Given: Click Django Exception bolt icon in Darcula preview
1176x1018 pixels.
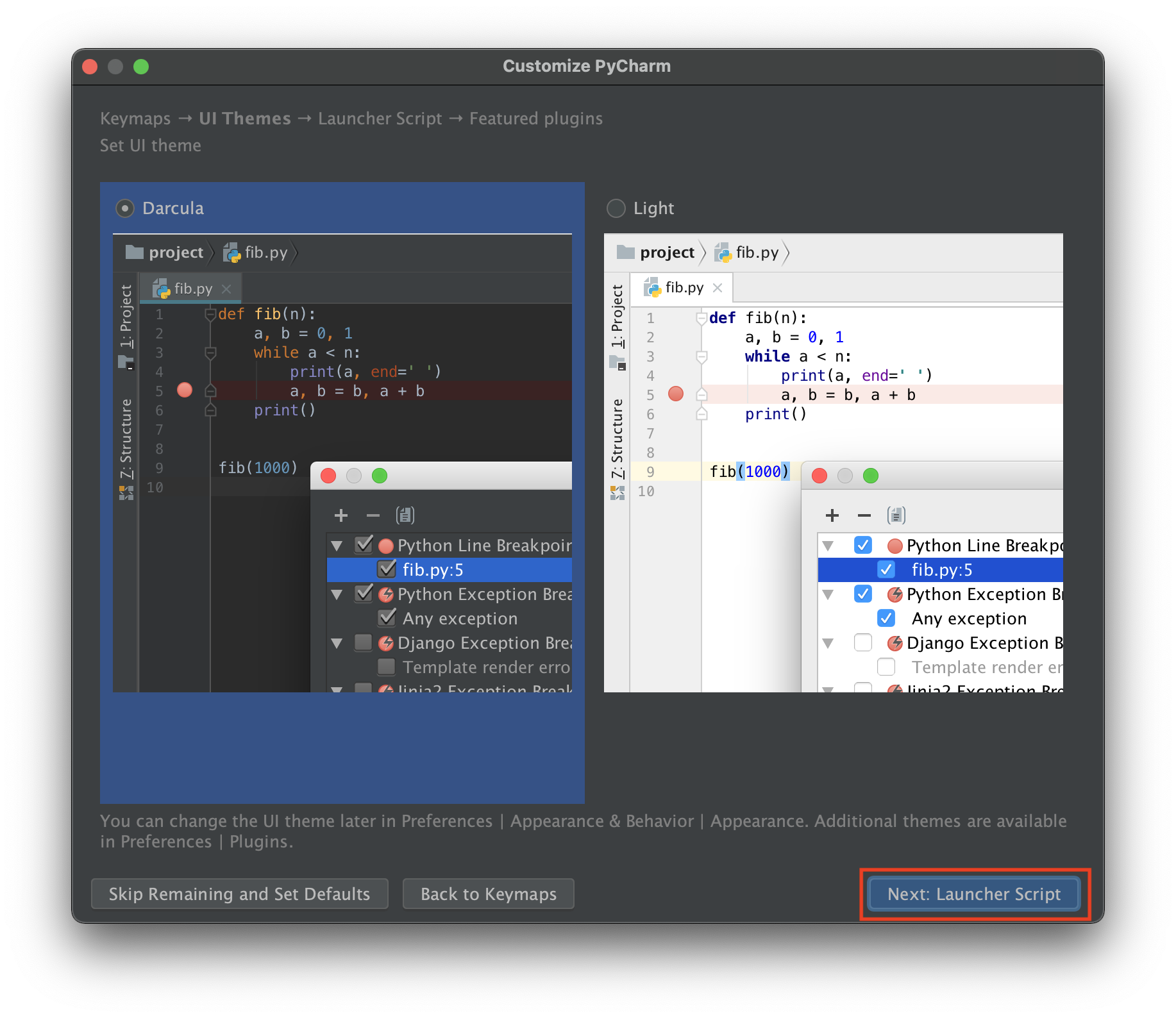Looking at the screenshot, I should coord(386,643).
